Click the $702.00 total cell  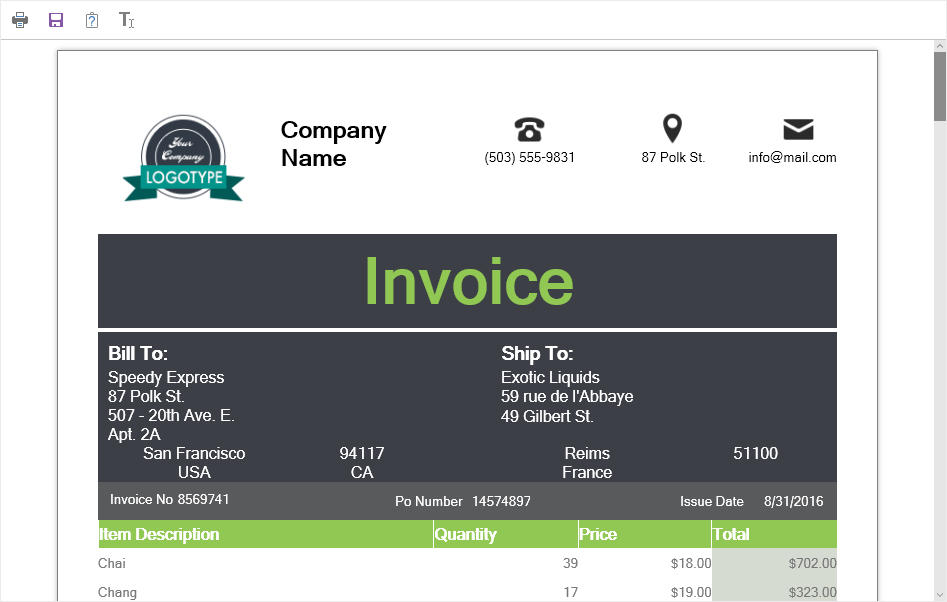click(812, 563)
